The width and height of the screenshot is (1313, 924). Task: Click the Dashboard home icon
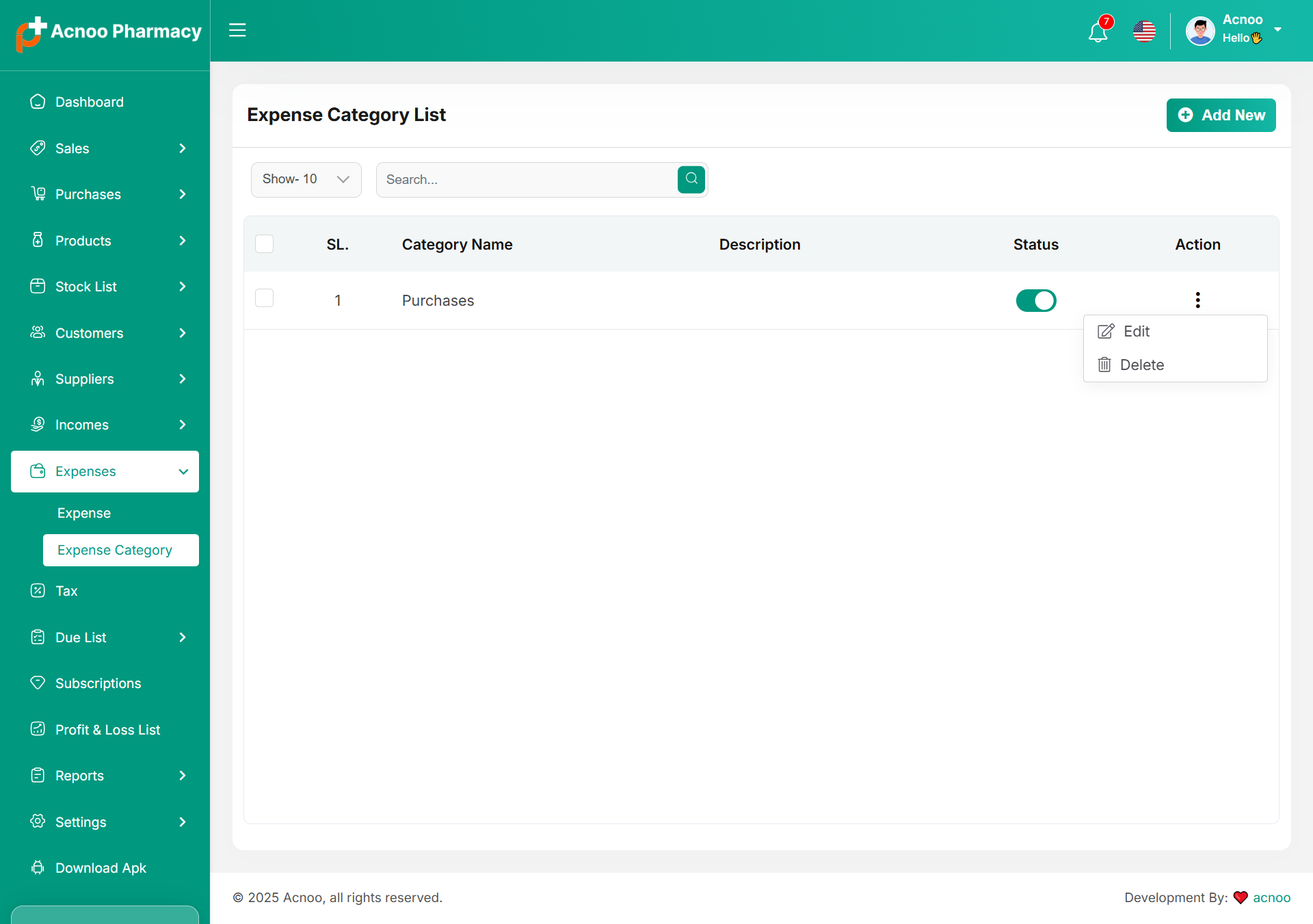point(38,102)
